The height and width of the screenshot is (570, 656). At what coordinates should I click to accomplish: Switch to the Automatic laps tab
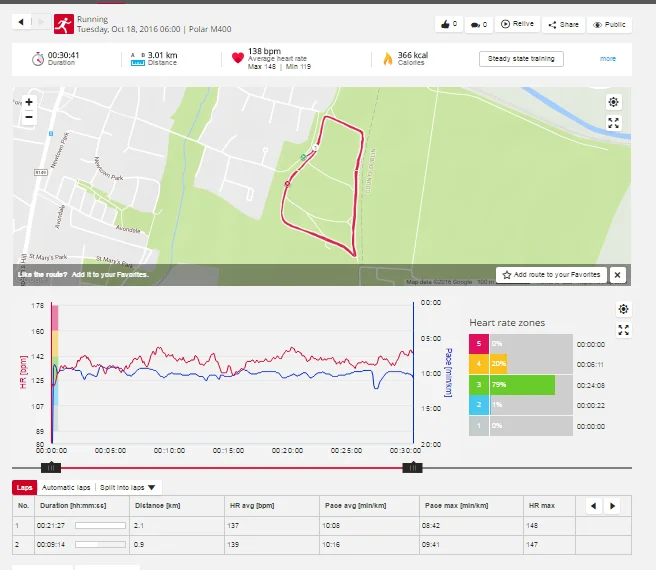click(66, 487)
